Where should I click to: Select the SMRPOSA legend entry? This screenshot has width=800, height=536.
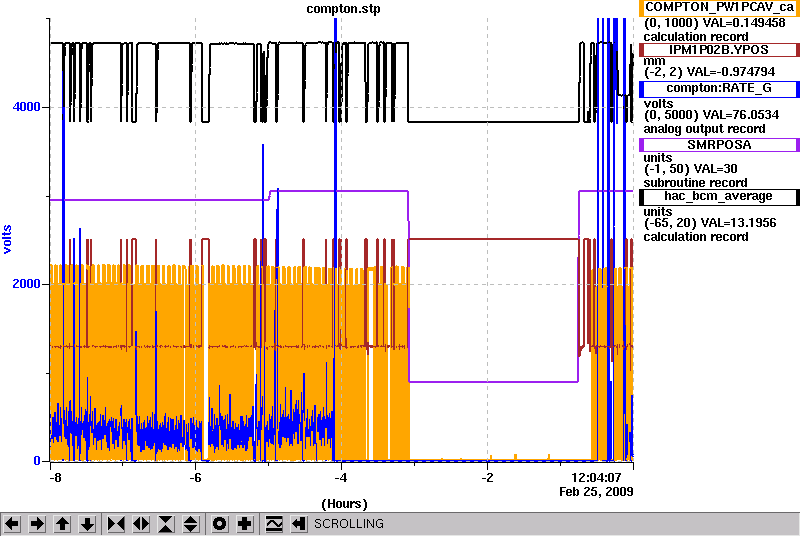click(719, 145)
